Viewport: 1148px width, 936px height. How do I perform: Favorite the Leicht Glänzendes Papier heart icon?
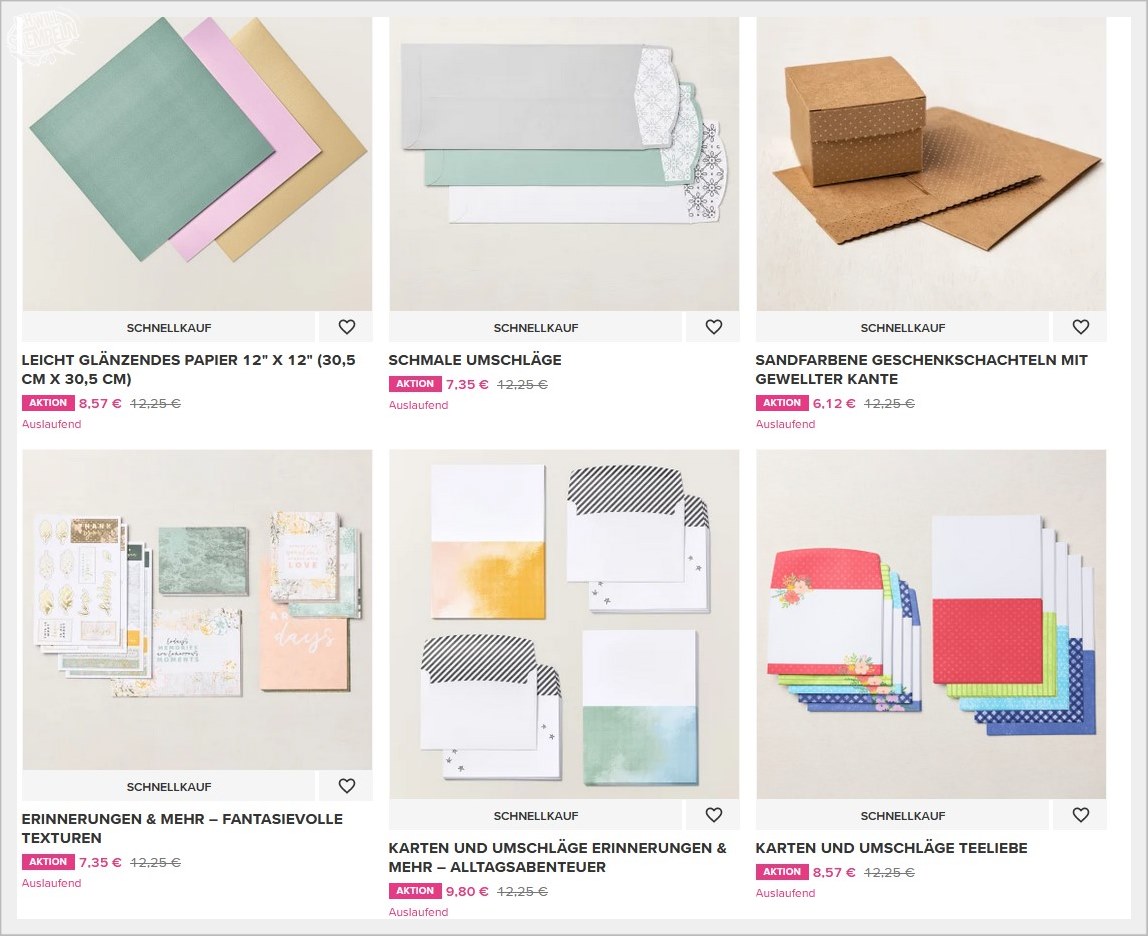tap(346, 327)
